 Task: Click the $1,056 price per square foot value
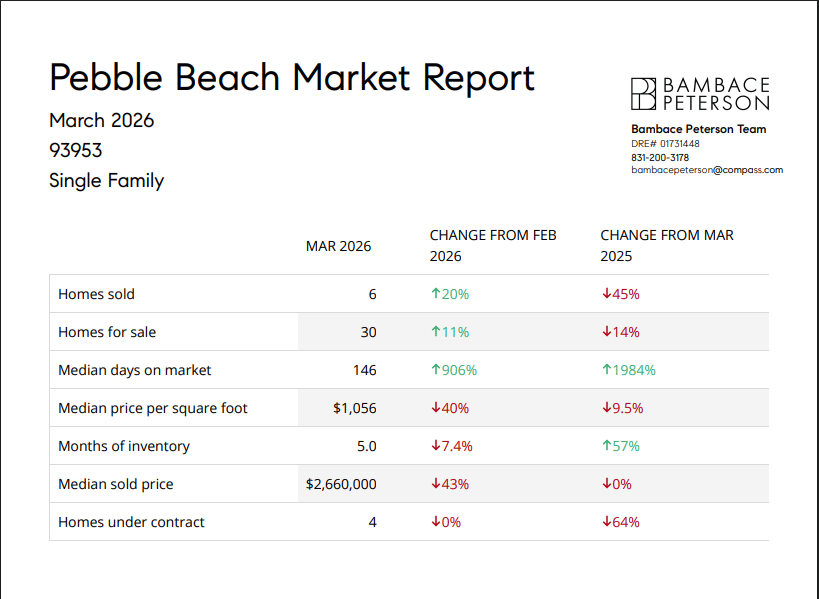coord(356,408)
